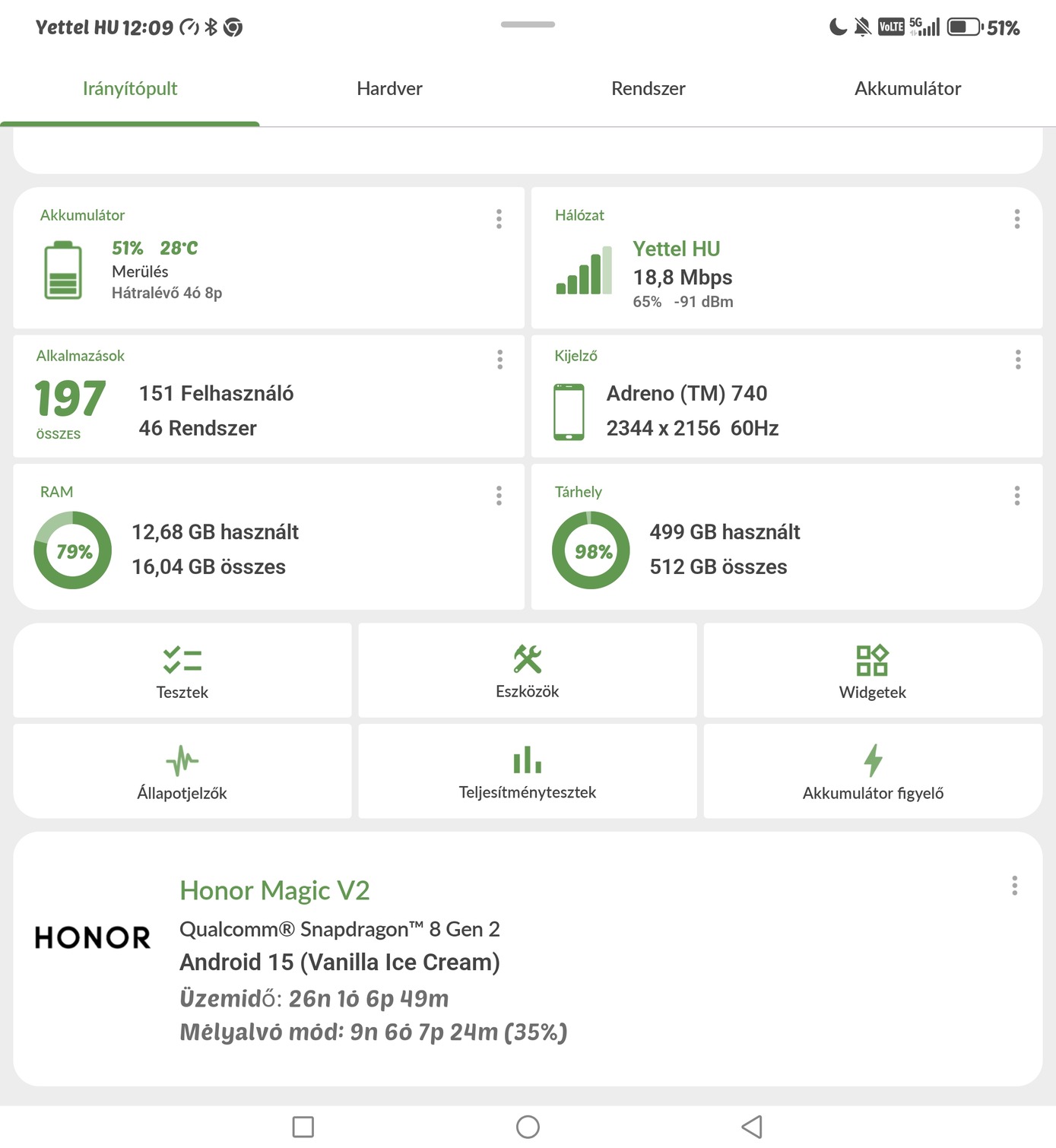The width and height of the screenshot is (1056, 1148).
Task: Tap the muted bell status bar icon
Action: 862,27
